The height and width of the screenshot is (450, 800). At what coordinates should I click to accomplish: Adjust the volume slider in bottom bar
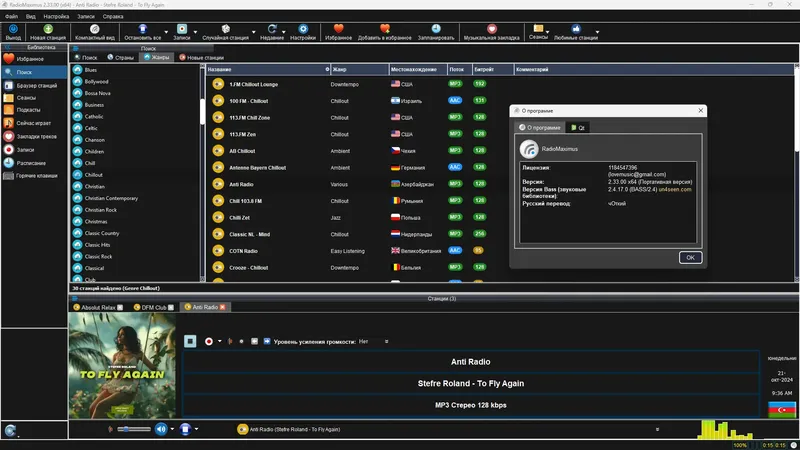tap(134, 429)
